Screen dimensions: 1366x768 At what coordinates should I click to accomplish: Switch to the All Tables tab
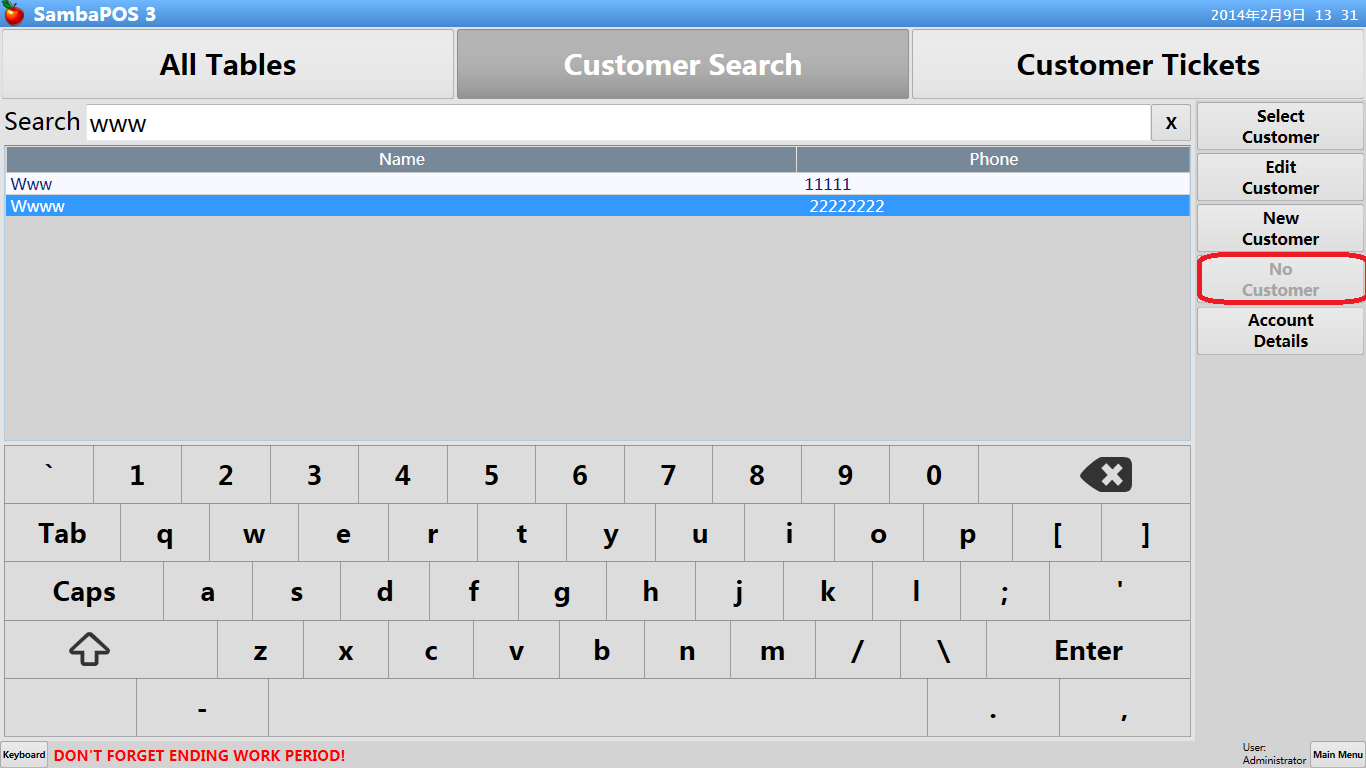pyautogui.click(x=228, y=65)
